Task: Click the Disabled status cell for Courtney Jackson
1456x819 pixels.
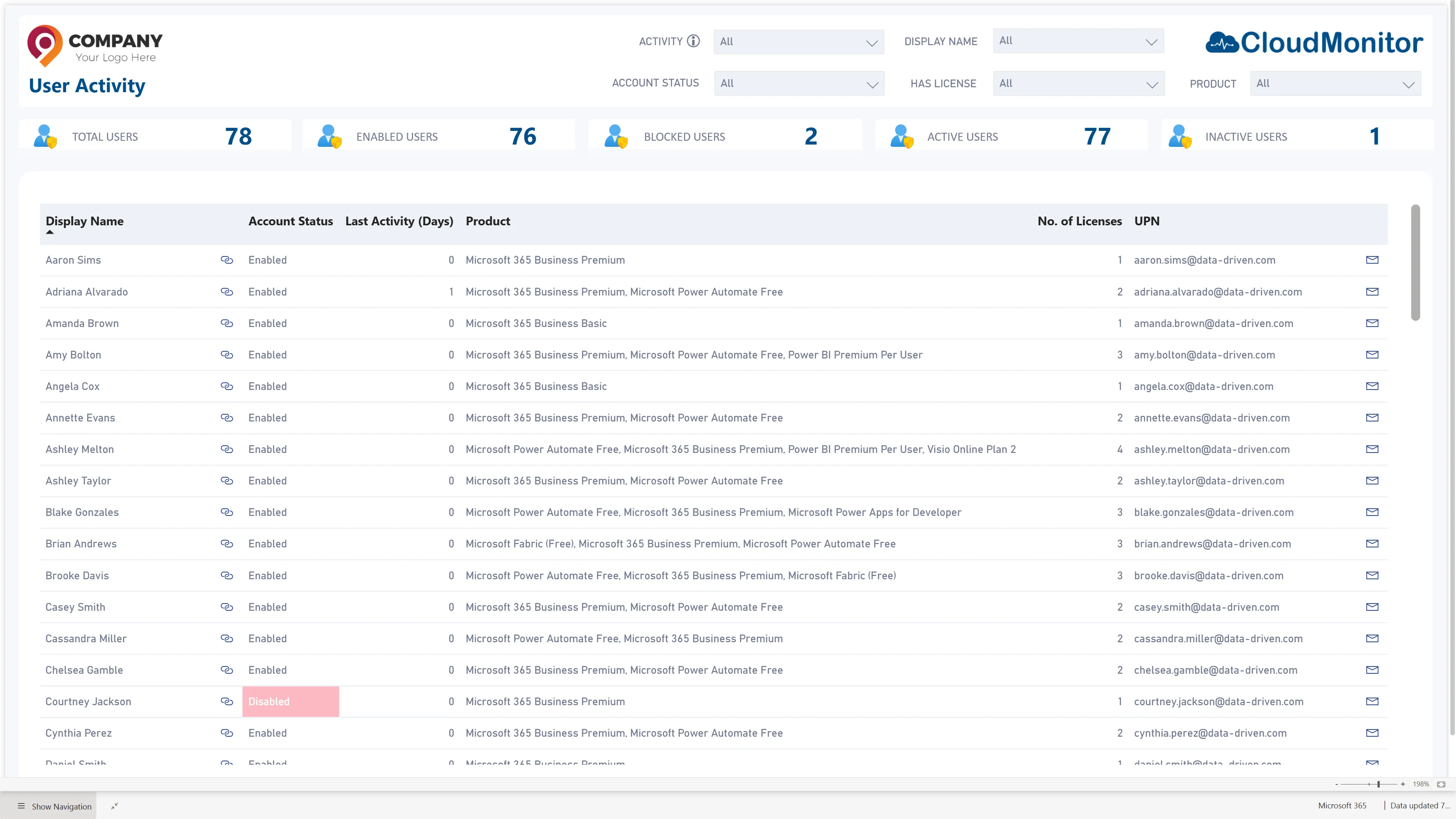Action: click(x=291, y=701)
